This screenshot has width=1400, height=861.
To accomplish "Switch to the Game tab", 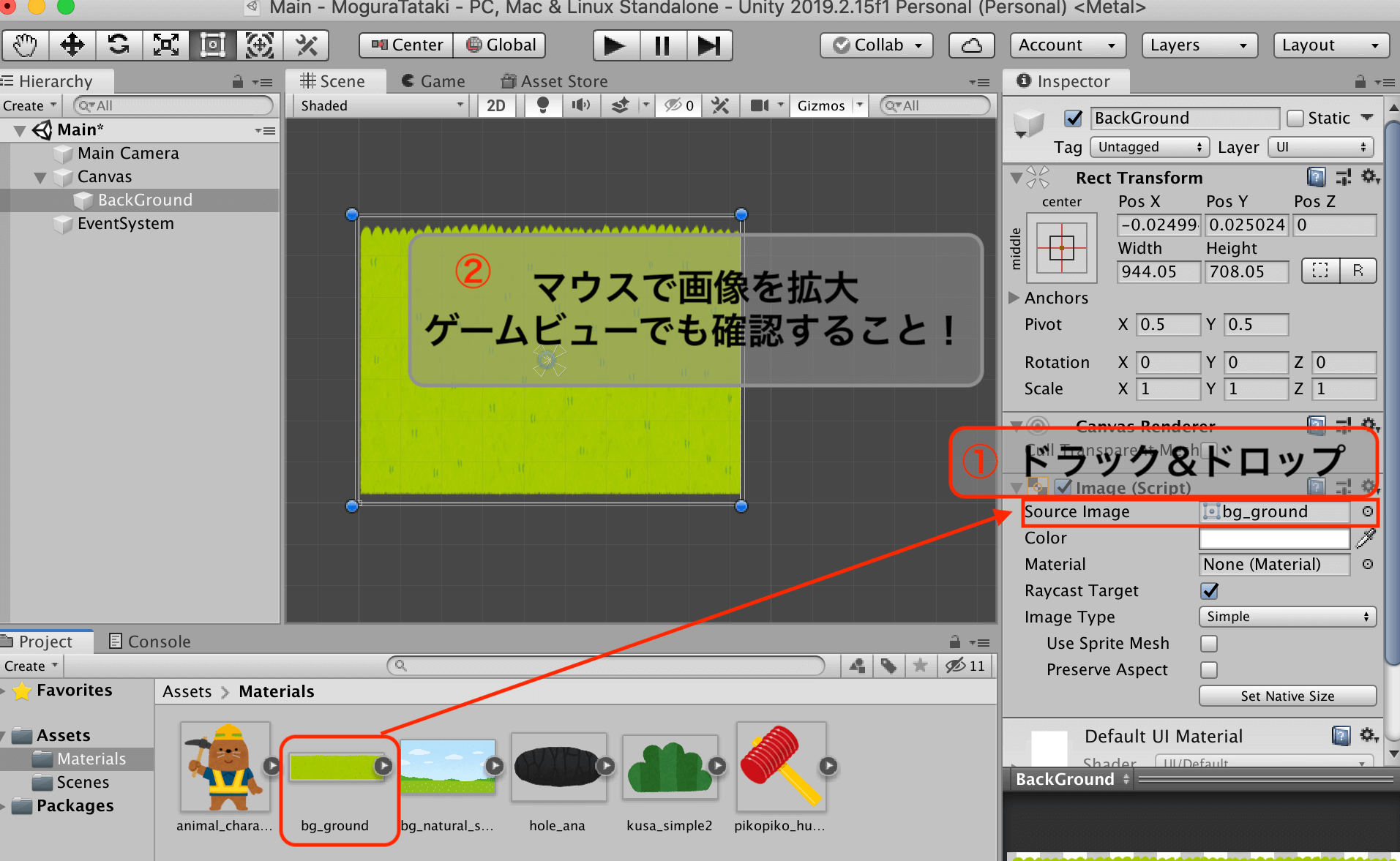I will pyautogui.click(x=433, y=81).
